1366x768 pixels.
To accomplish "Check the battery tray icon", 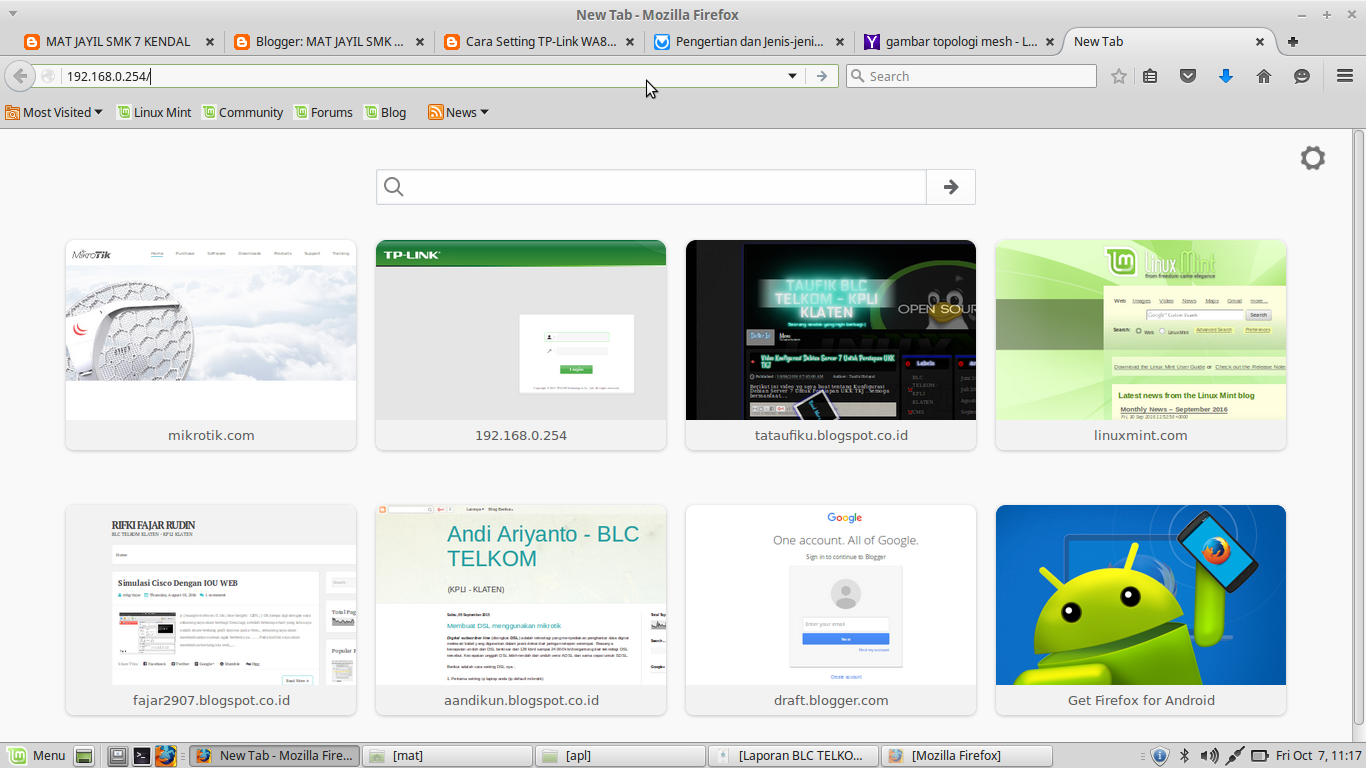I will click(x=1261, y=756).
